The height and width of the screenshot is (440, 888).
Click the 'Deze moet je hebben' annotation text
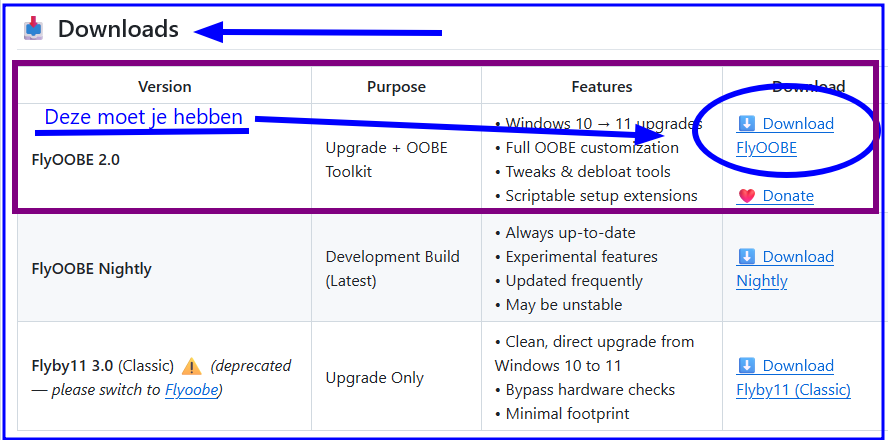pyautogui.click(x=144, y=117)
